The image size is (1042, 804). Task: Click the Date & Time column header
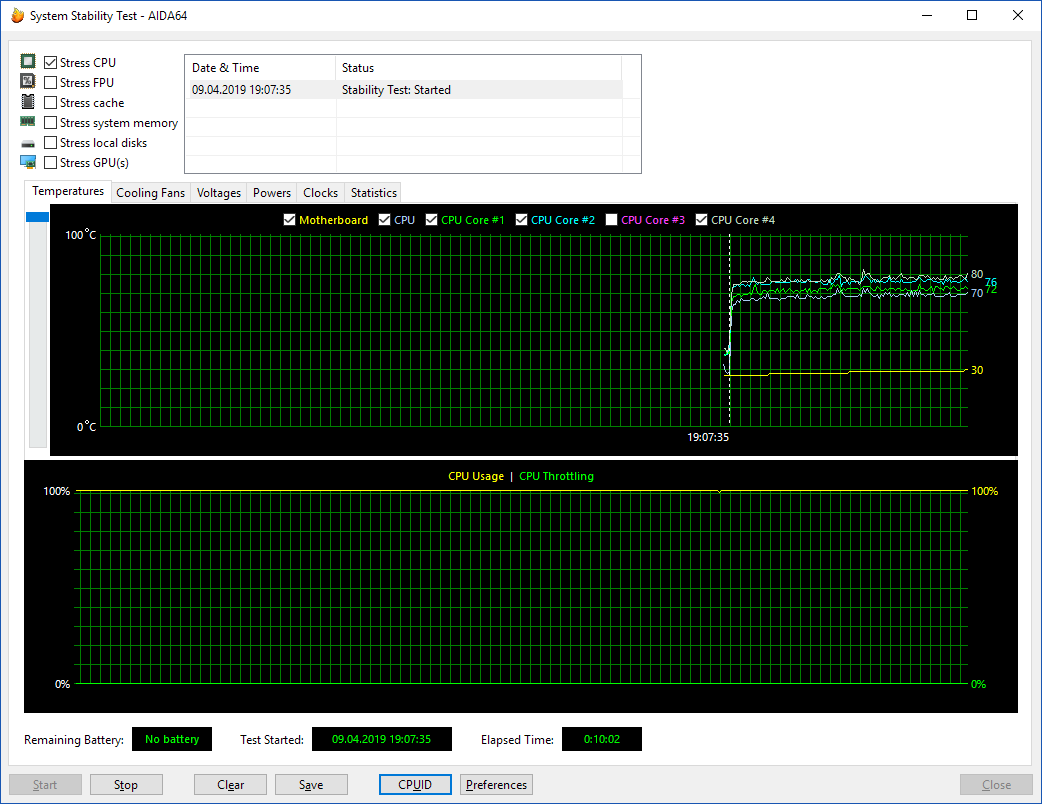pyautogui.click(x=260, y=68)
